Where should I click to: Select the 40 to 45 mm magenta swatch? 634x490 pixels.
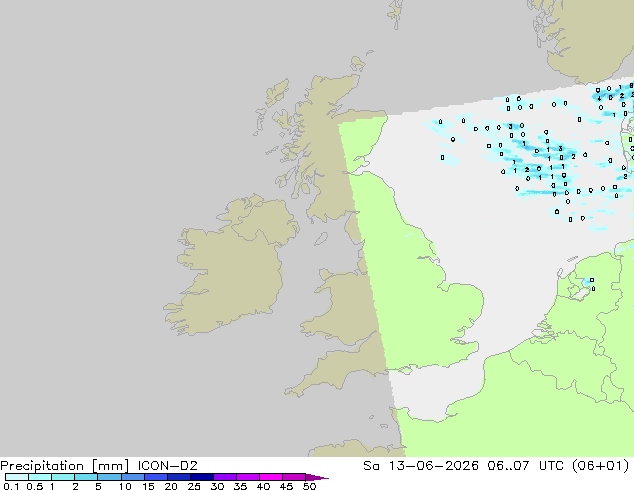[x=271, y=477]
